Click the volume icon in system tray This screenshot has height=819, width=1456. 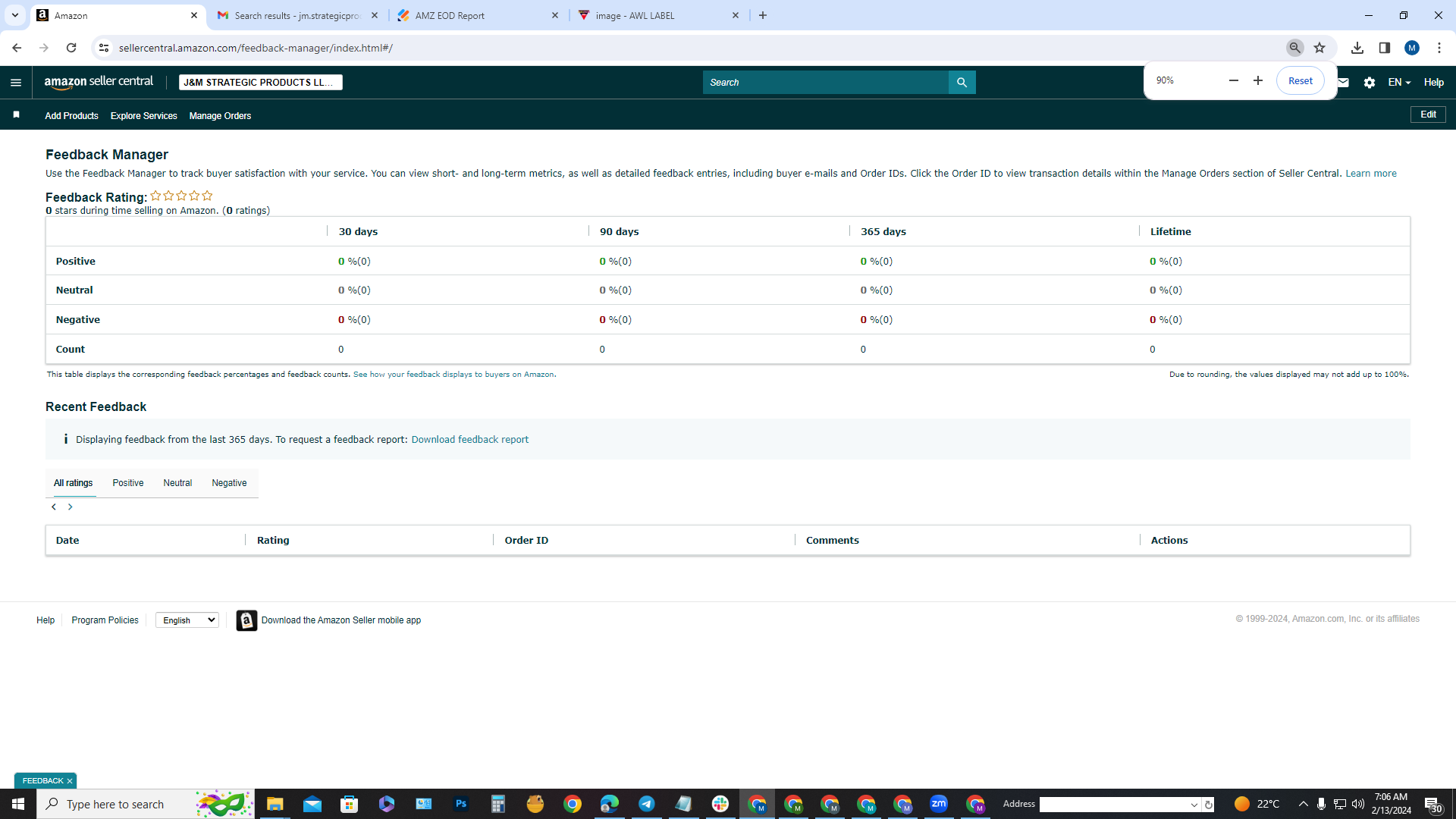pos(1357,804)
